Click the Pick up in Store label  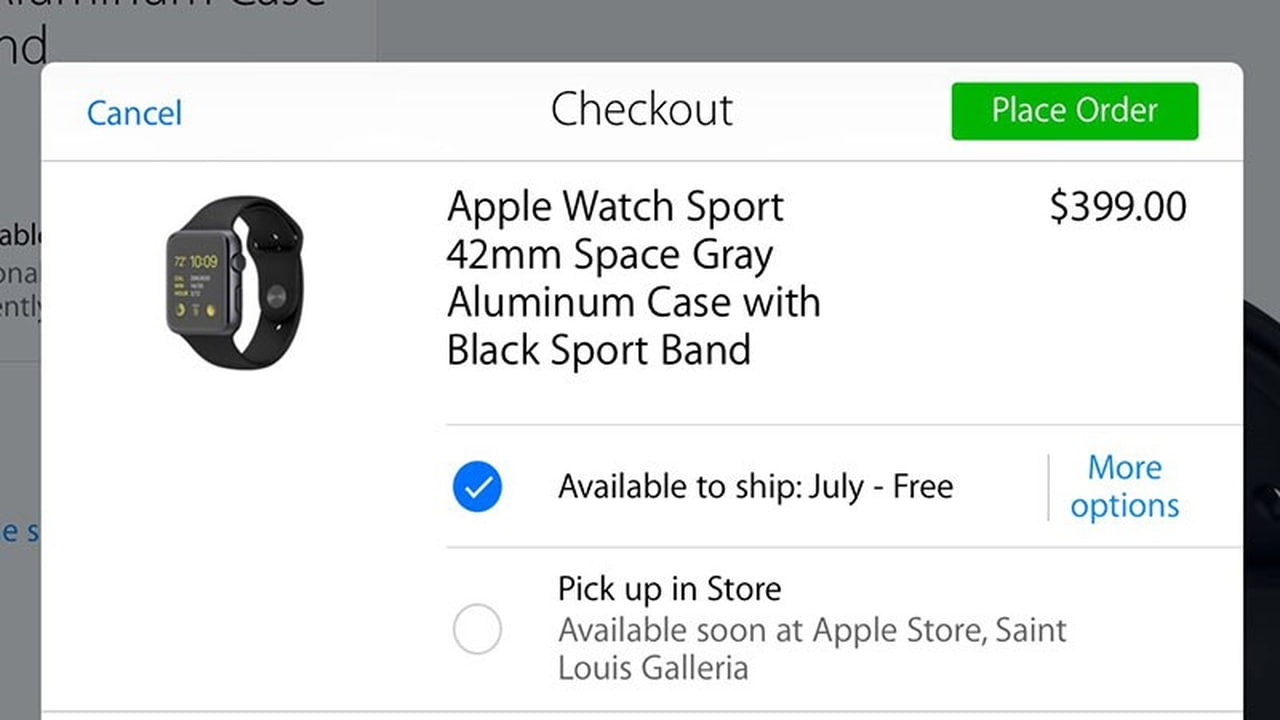pyautogui.click(x=669, y=589)
